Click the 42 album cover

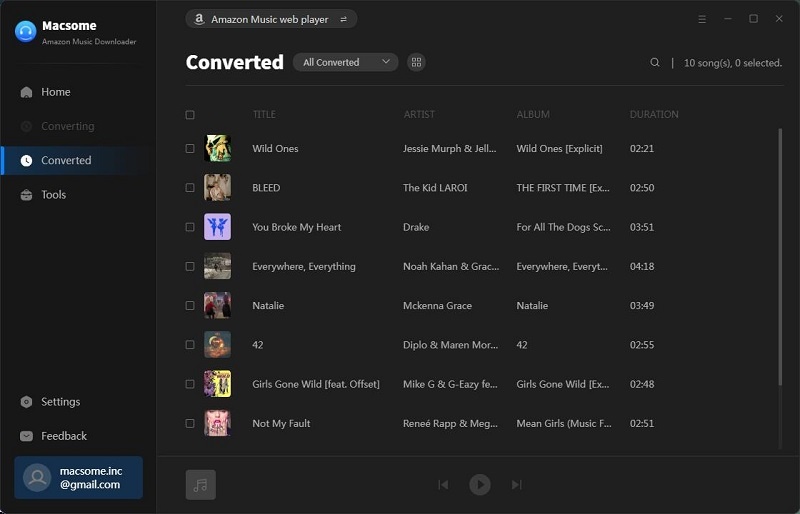(x=217, y=345)
